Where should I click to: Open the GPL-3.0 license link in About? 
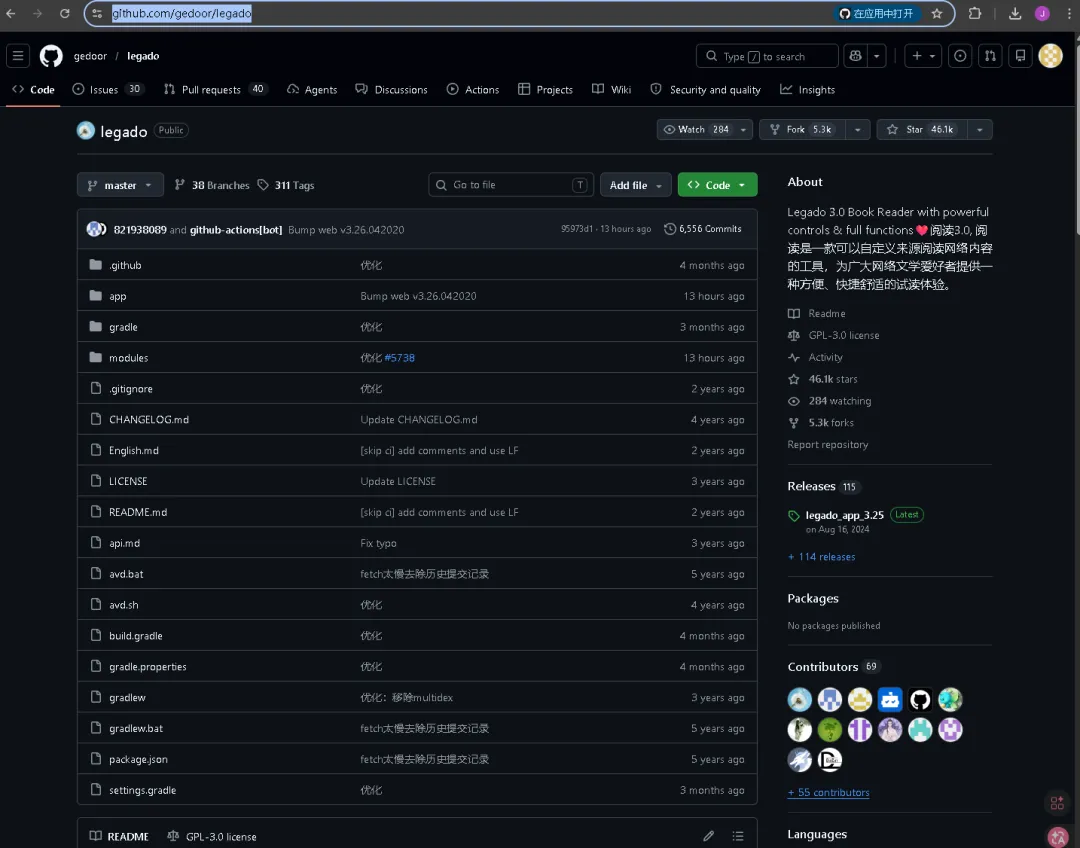coord(834,335)
